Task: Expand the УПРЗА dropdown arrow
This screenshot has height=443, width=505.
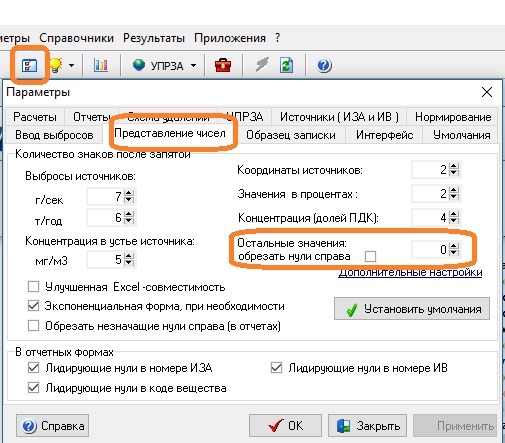Action: coord(193,65)
